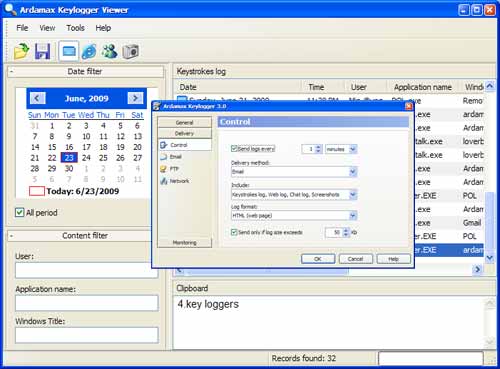Click the Today: 6/23/2009 link
The height and width of the screenshot is (369, 500).
point(83,191)
